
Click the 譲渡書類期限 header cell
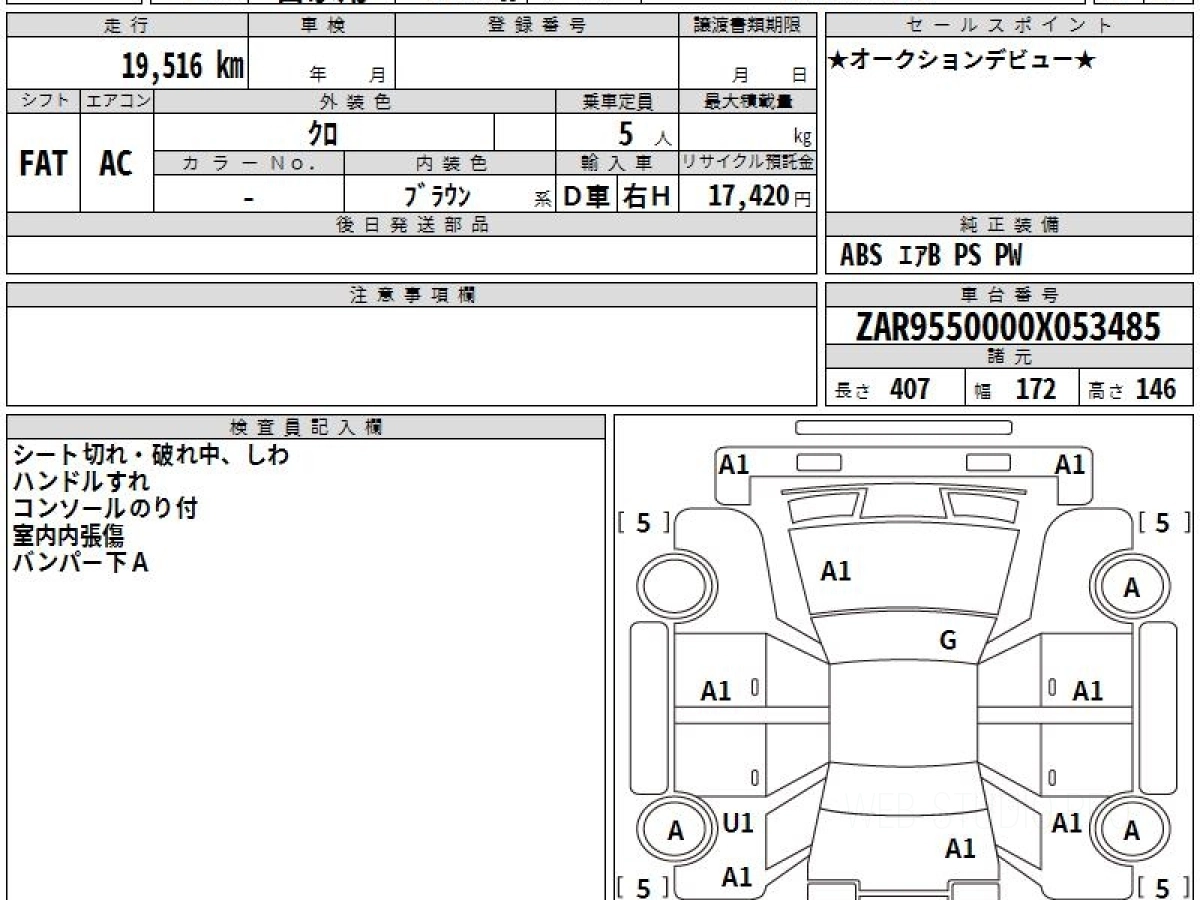(x=748, y=26)
